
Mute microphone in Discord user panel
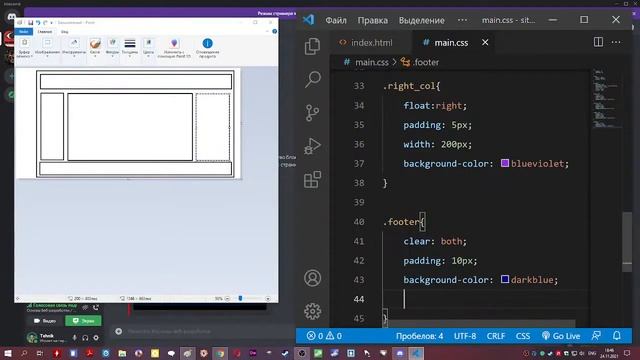click(74, 338)
